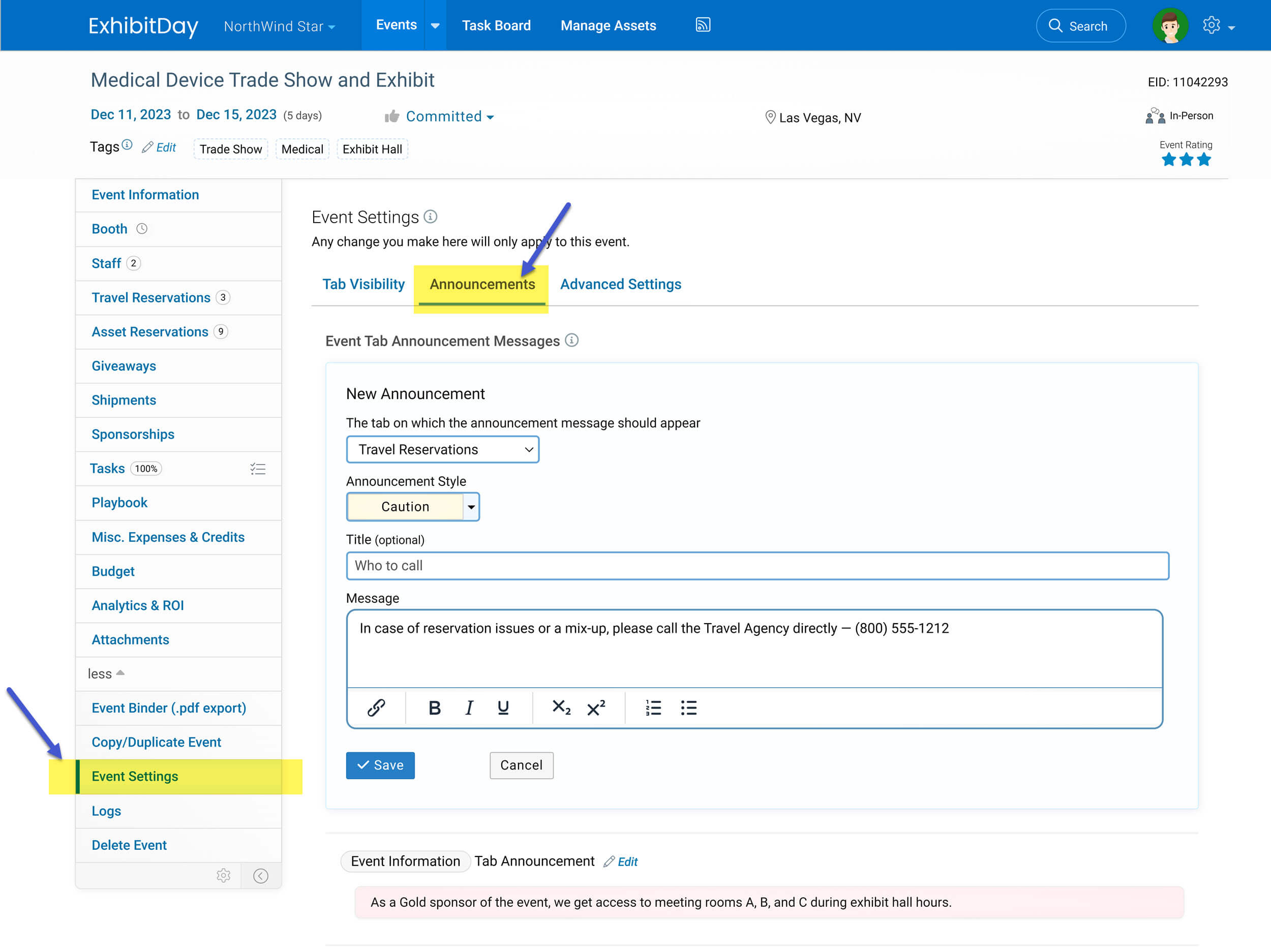Toggle underline formatting in message editor
The image size is (1271, 952).
coord(503,707)
